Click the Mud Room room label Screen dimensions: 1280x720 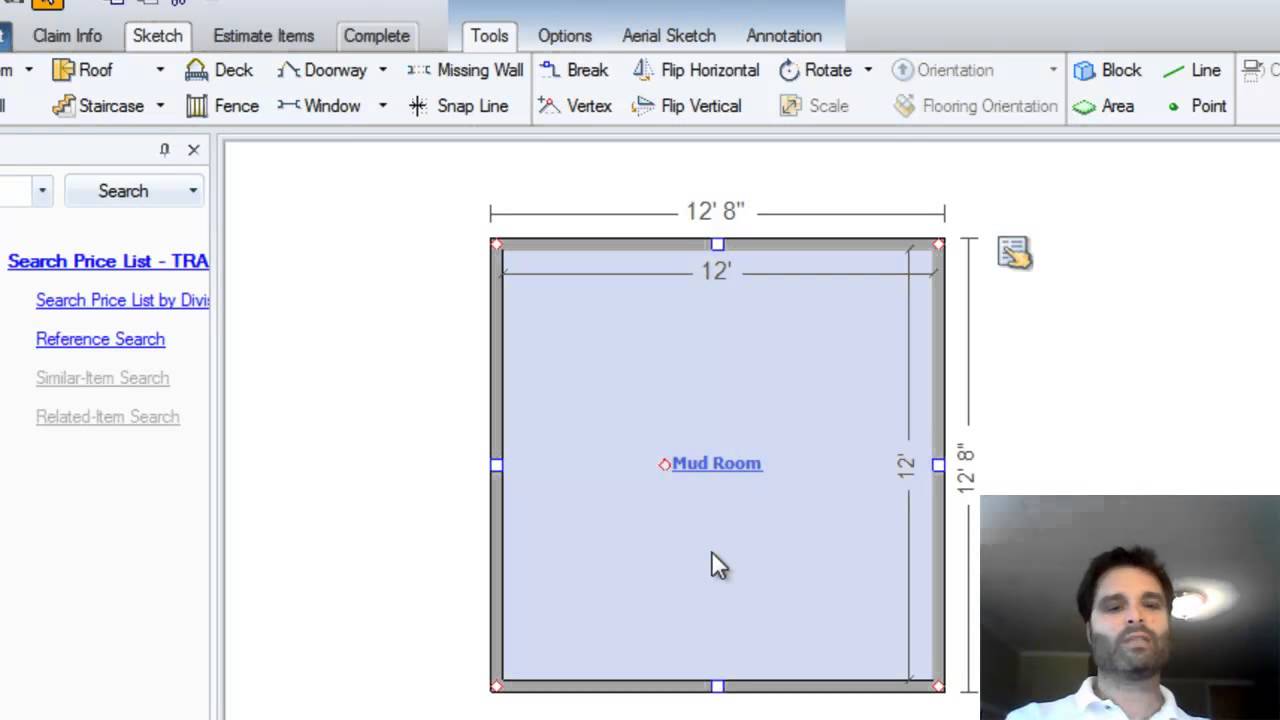716,463
